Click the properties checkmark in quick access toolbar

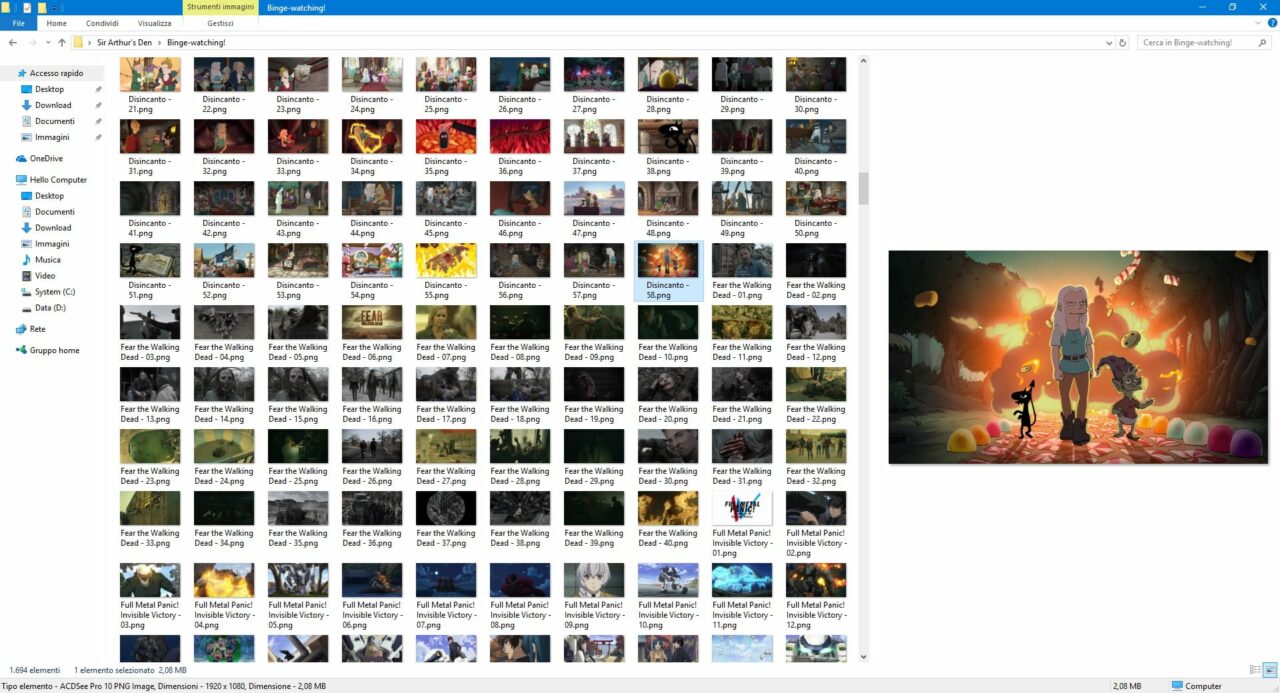coord(27,7)
